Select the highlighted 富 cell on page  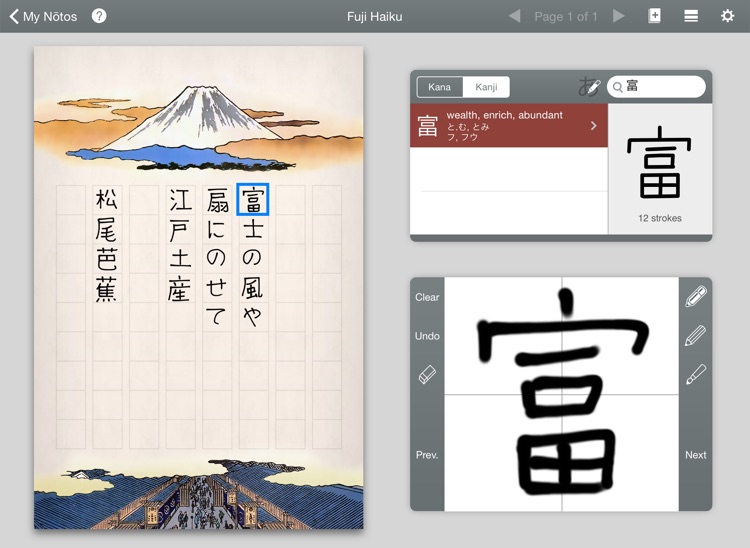click(253, 199)
